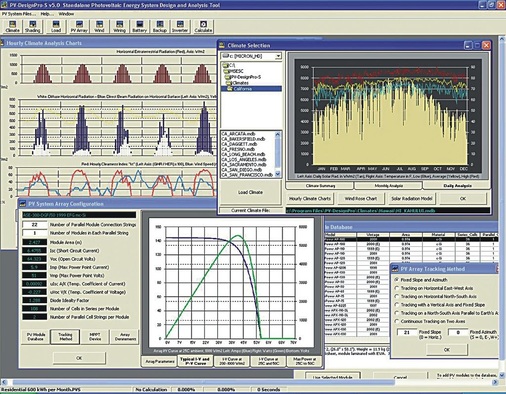Open the Load toolbar button
506x394 pixels.
click(56, 26)
